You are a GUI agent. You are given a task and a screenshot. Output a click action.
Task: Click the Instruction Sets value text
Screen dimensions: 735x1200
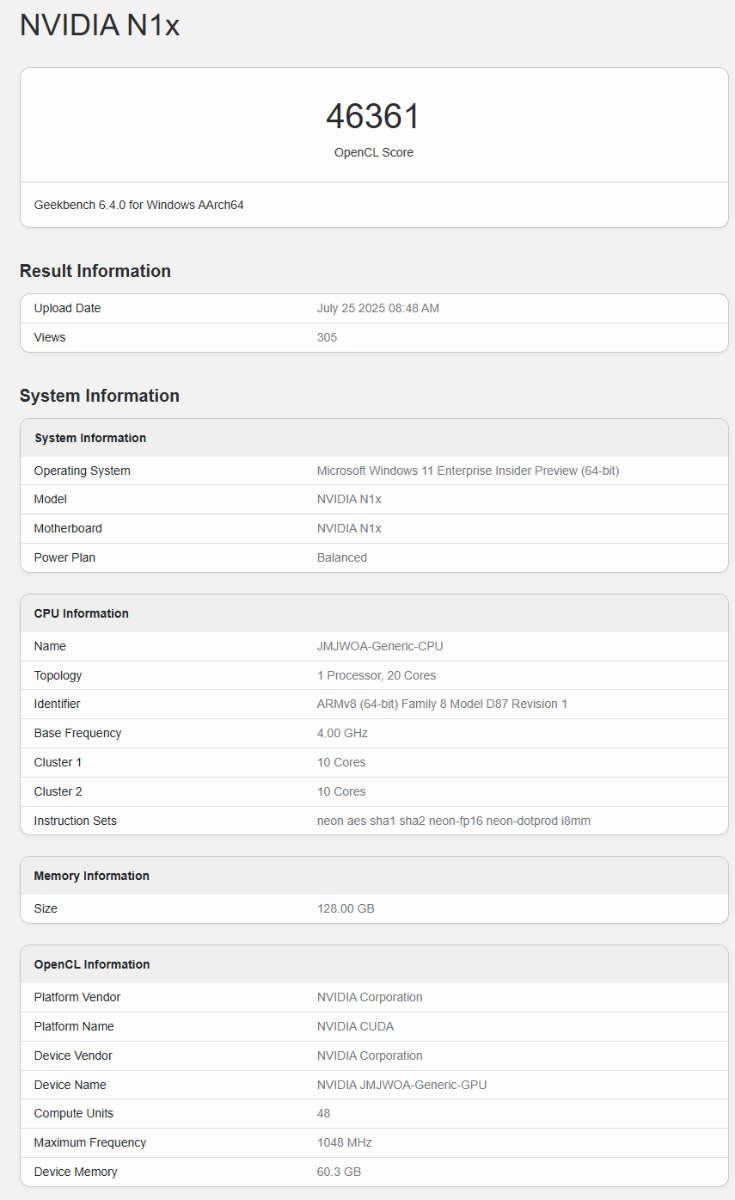tap(454, 821)
